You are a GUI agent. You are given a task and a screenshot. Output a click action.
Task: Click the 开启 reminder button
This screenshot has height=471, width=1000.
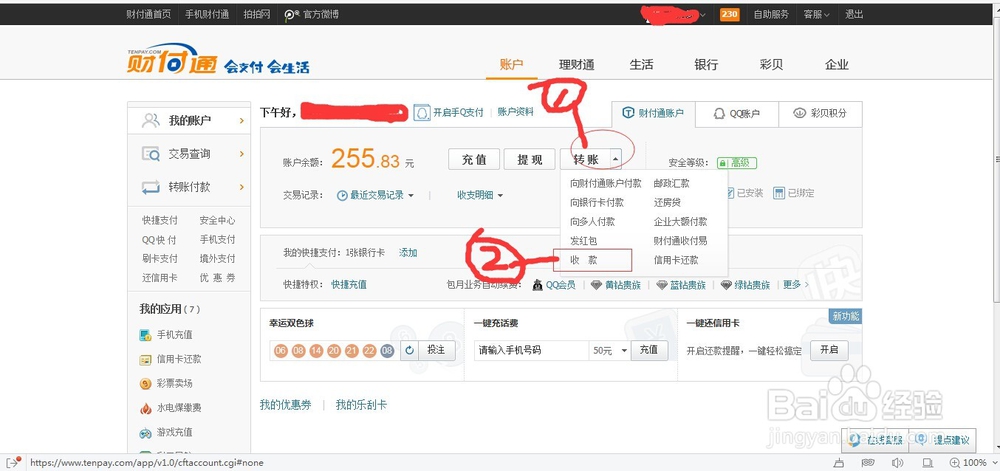829,351
